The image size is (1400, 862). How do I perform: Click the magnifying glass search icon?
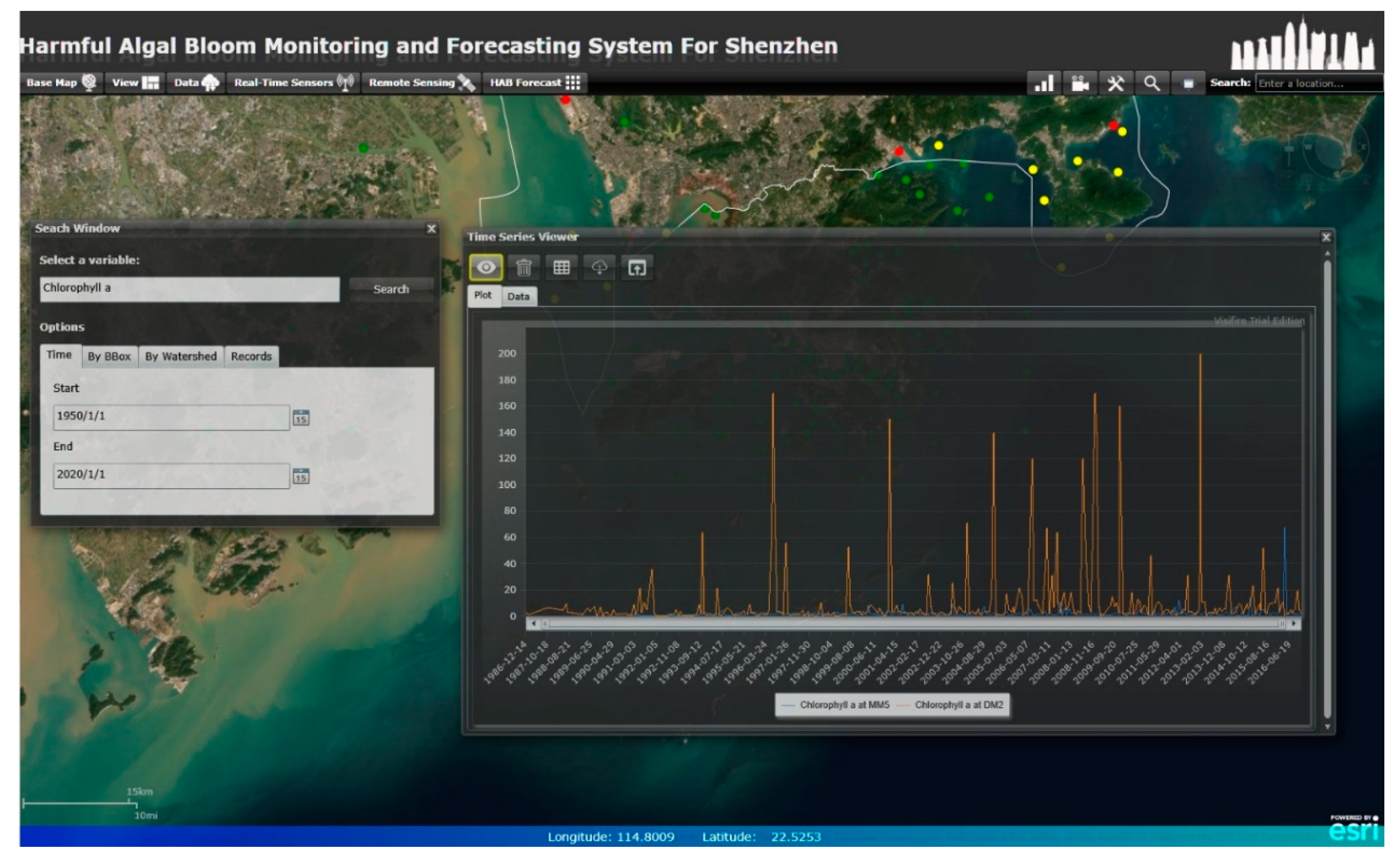click(x=1152, y=84)
